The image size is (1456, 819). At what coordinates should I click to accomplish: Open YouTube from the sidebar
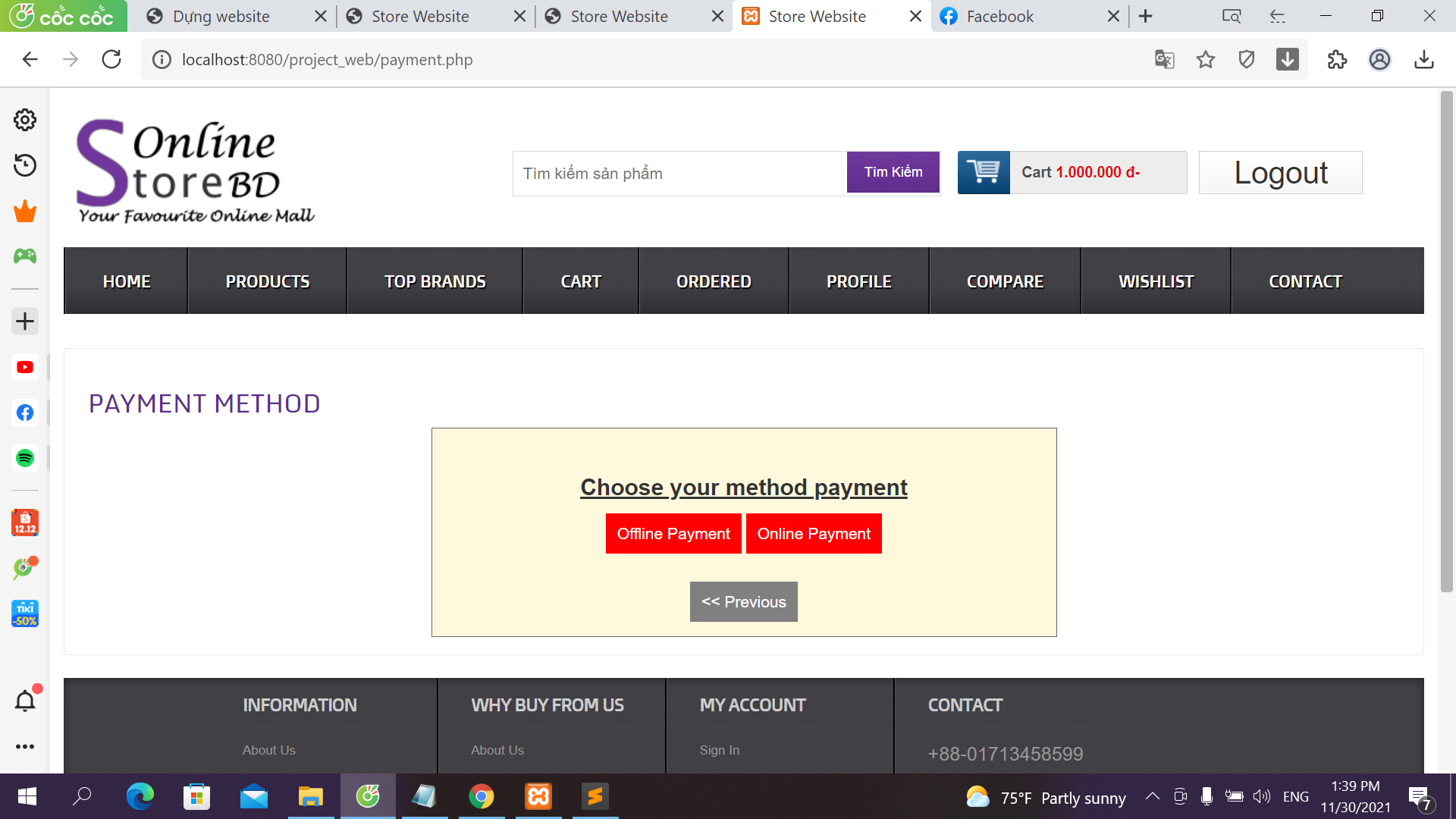point(25,367)
